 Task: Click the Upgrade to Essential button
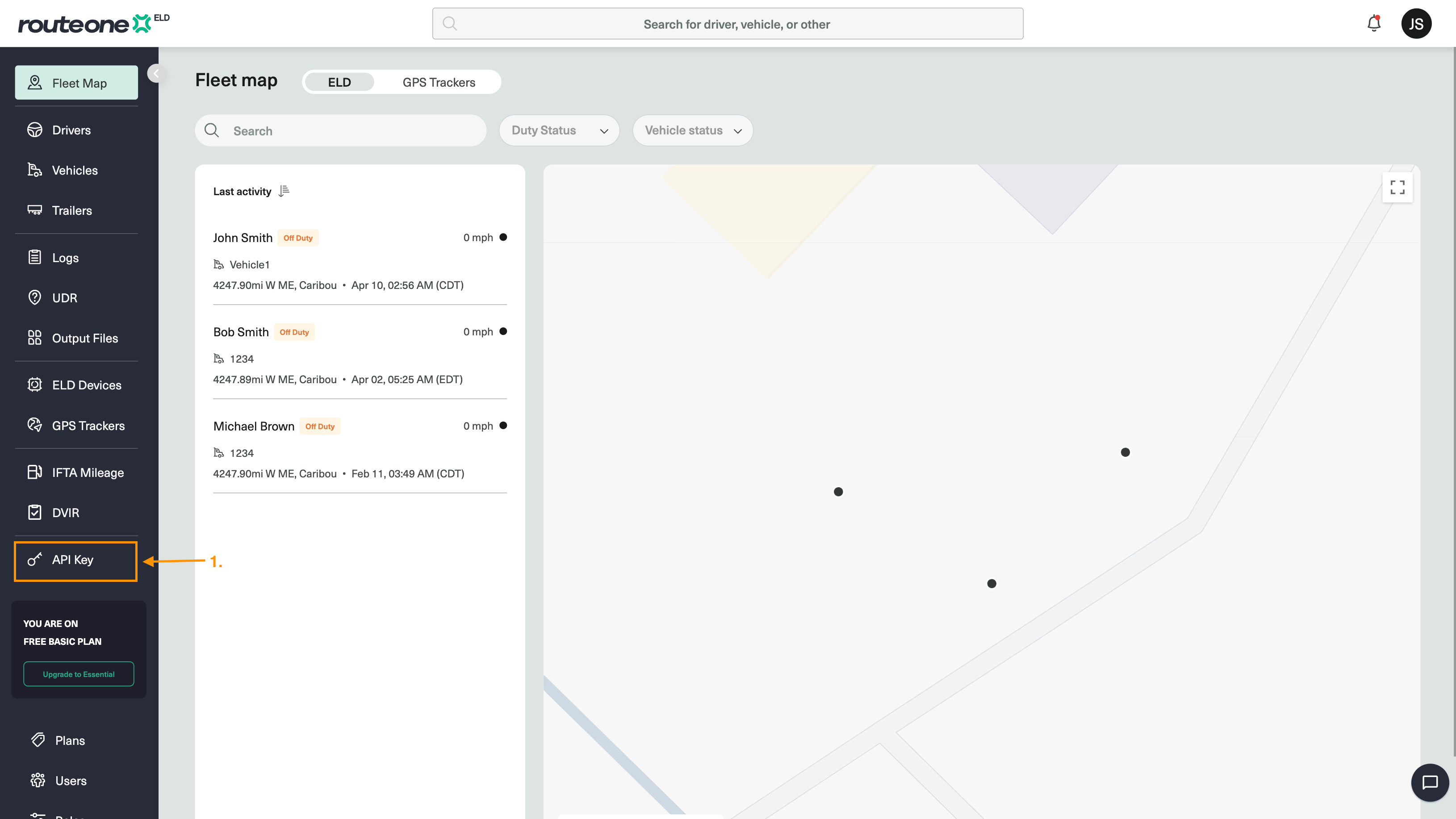click(x=79, y=674)
